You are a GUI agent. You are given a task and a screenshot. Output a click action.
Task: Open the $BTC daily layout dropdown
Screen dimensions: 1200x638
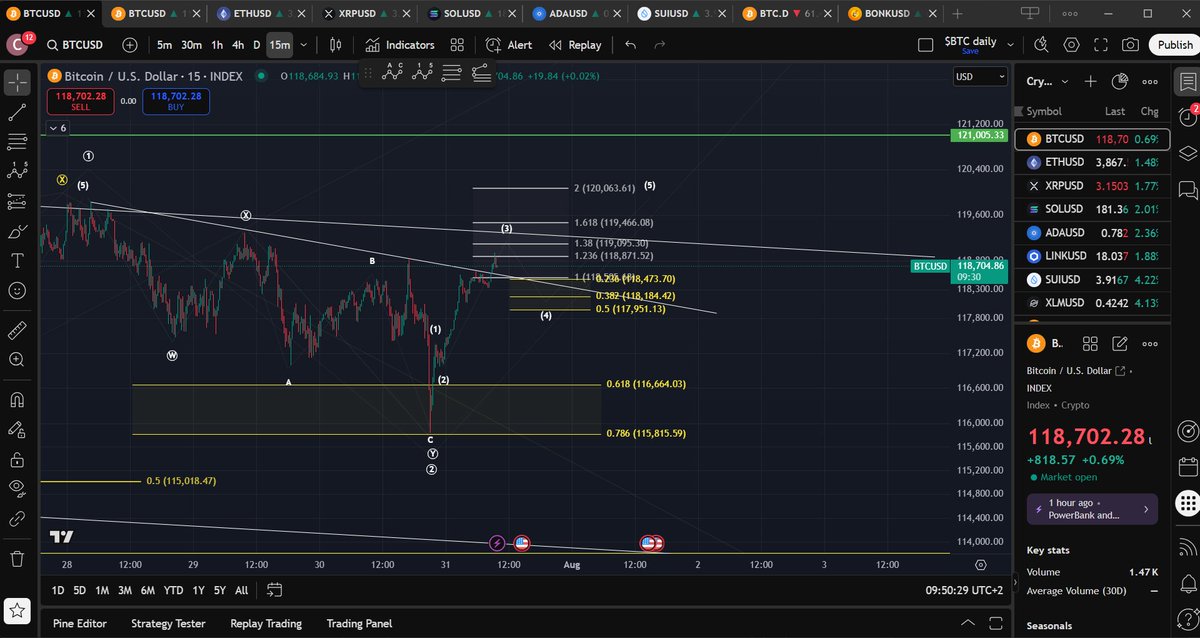[1010, 45]
